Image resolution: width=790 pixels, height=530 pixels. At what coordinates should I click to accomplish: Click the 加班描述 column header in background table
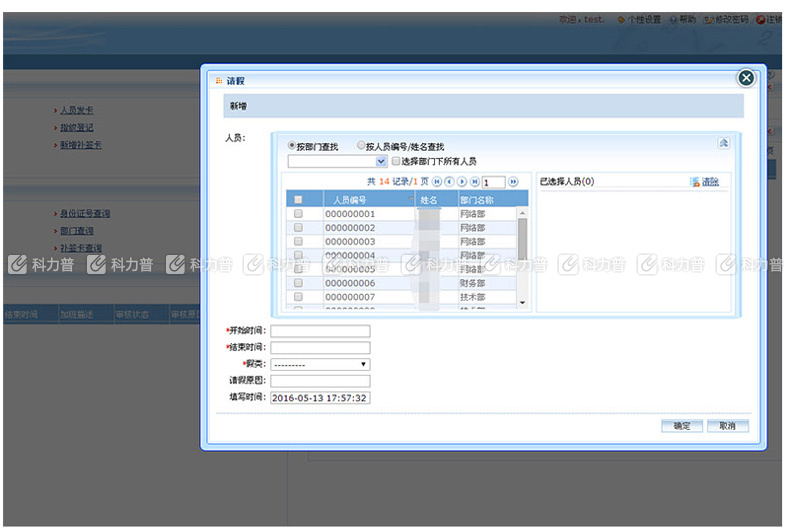[77, 314]
